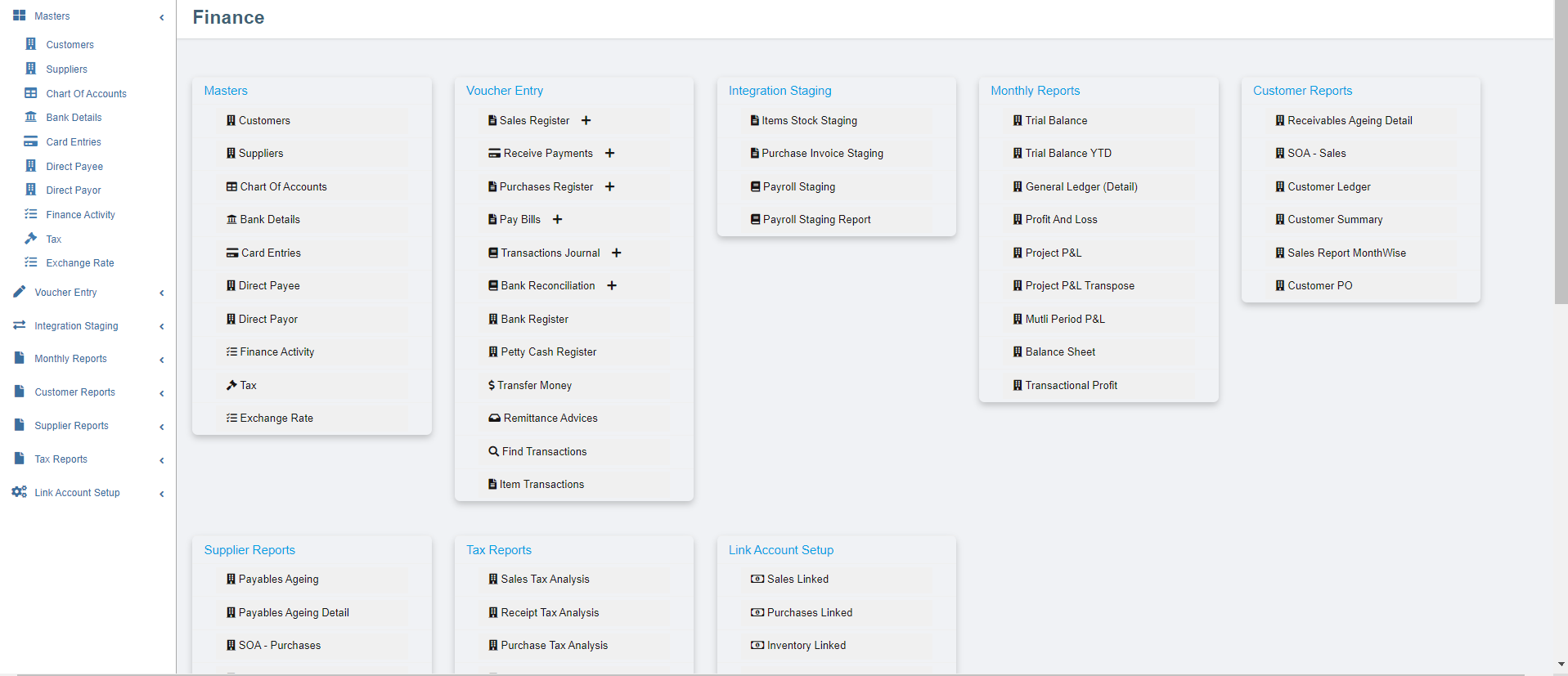Open Receivables Ageing Detail report
1568x676 pixels.
[x=1349, y=121]
